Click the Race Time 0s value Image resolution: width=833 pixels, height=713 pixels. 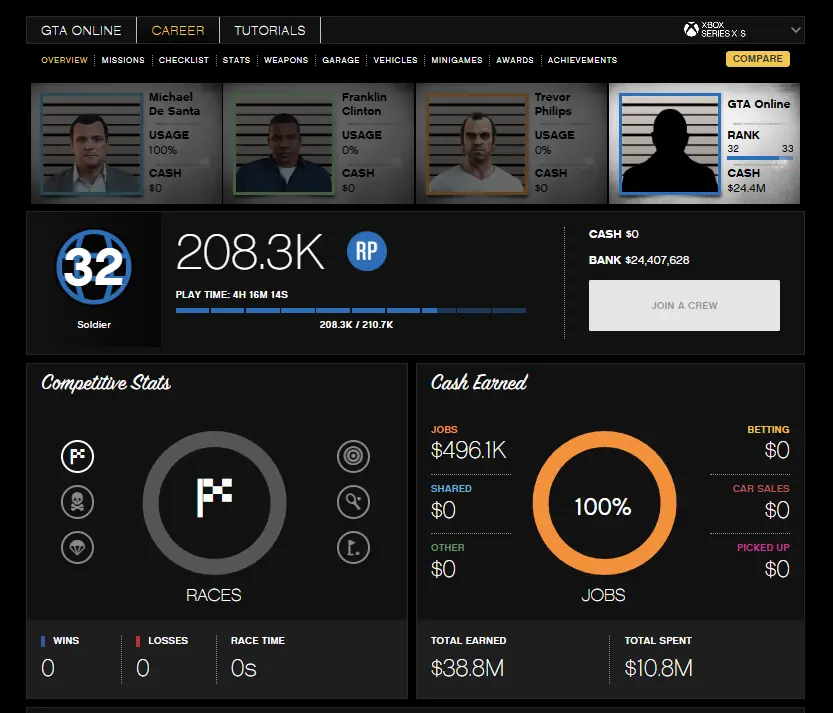(x=243, y=668)
